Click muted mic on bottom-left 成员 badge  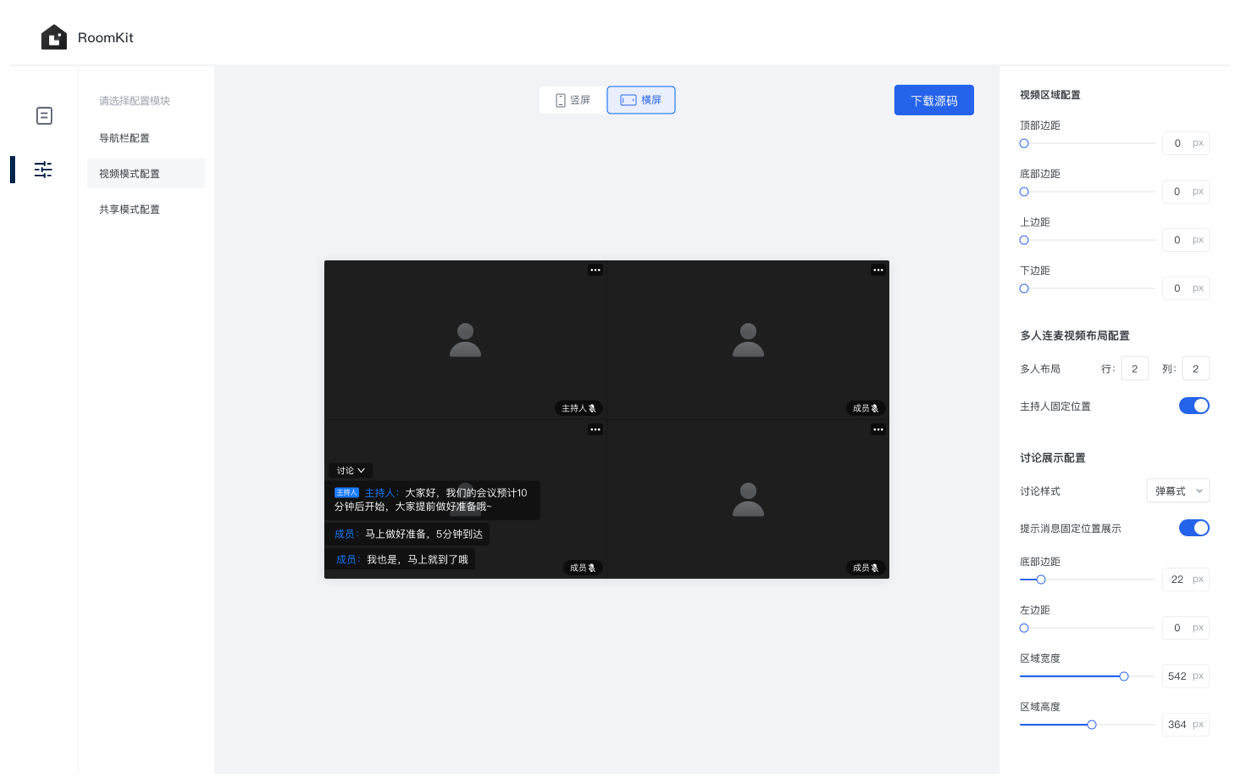pyautogui.click(x=592, y=568)
